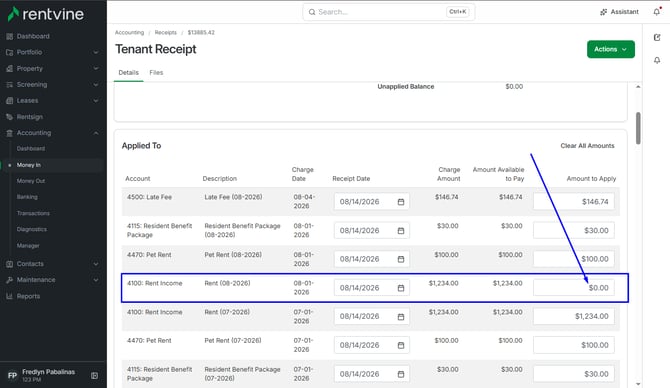Open Reports in sidebar

[x=28, y=296]
